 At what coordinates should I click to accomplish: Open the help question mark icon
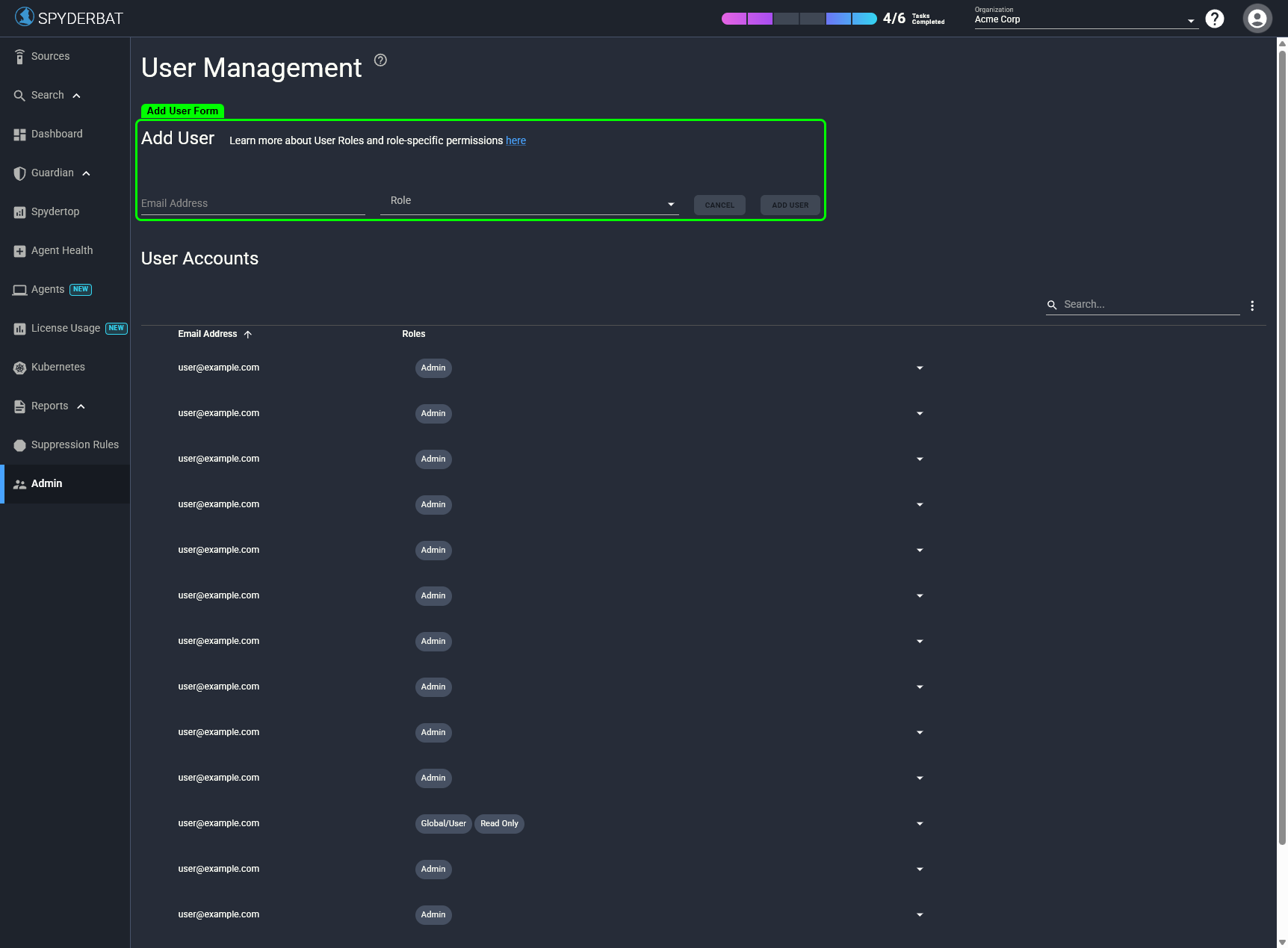click(x=1214, y=18)
